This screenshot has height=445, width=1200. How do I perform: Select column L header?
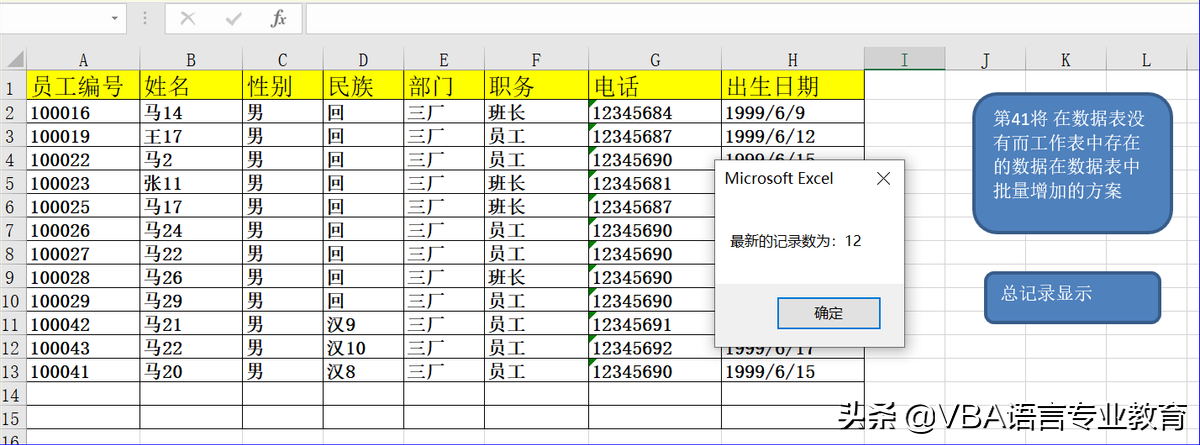1146,60
